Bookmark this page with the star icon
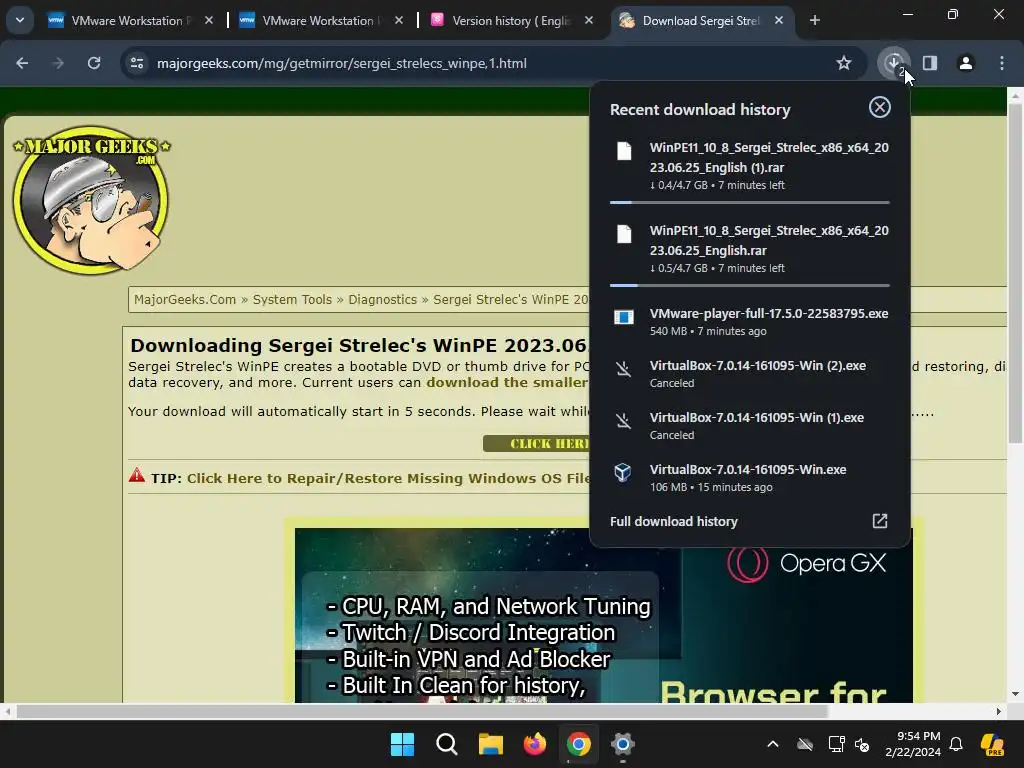This screenshot has height=768, width=1024. [844, 63]
